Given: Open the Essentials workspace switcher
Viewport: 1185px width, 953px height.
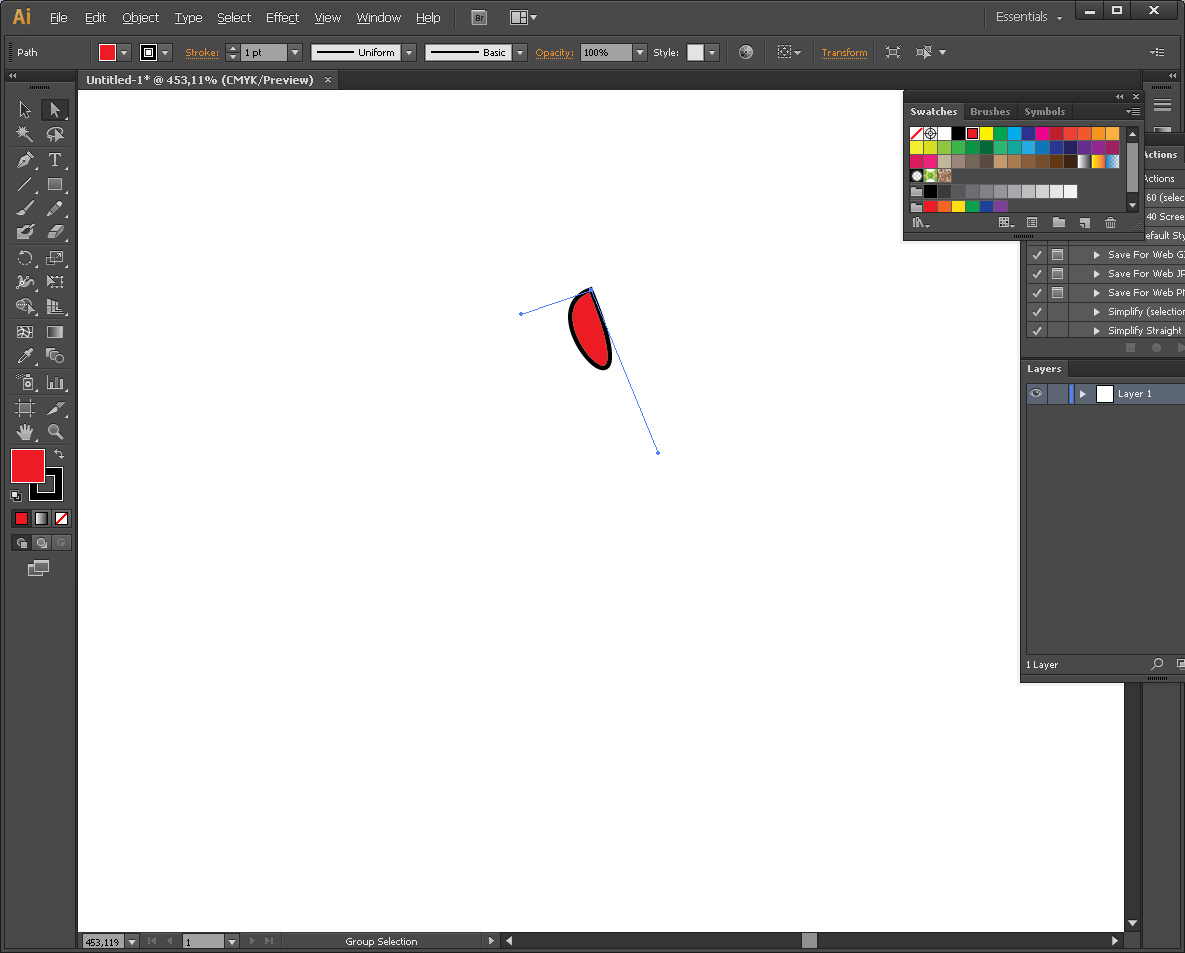Looking at the screenshot, I should [x=1029, y=17].
